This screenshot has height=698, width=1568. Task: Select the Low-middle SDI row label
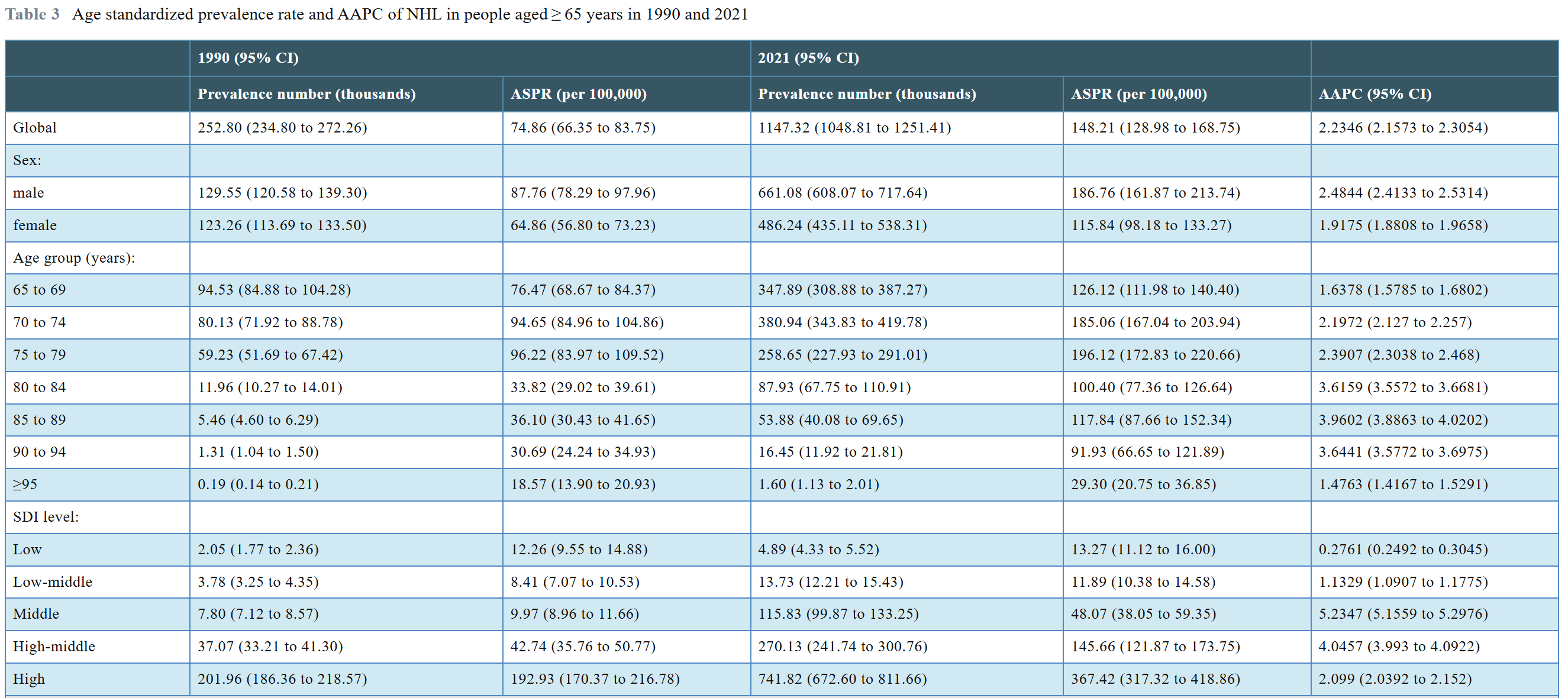click(x=52, y=582)
